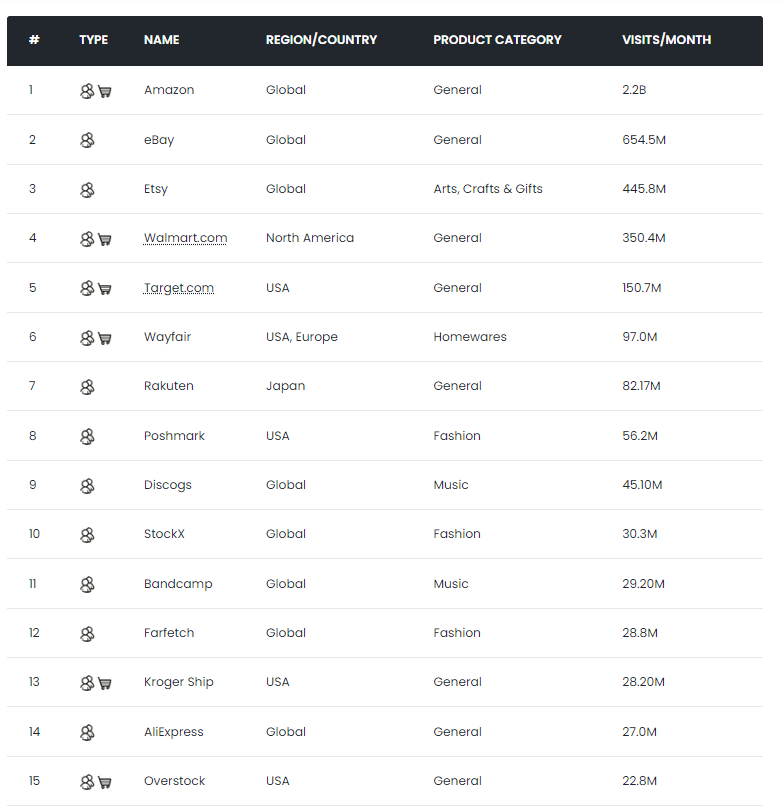Click the cart icon in Target.com row
The height and width of the screenshot is (810, 784).
tap(105, 289)
